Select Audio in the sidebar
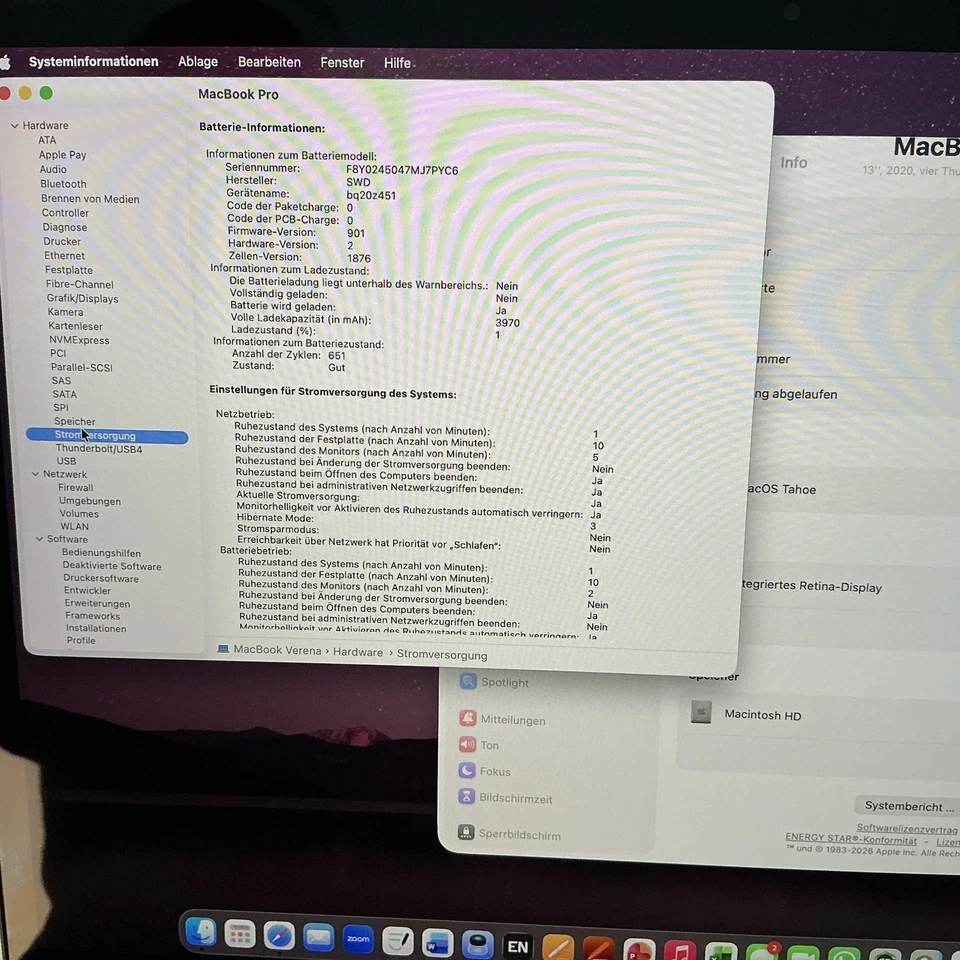Viewport: 960px width, 960px height. click(53, 170)
